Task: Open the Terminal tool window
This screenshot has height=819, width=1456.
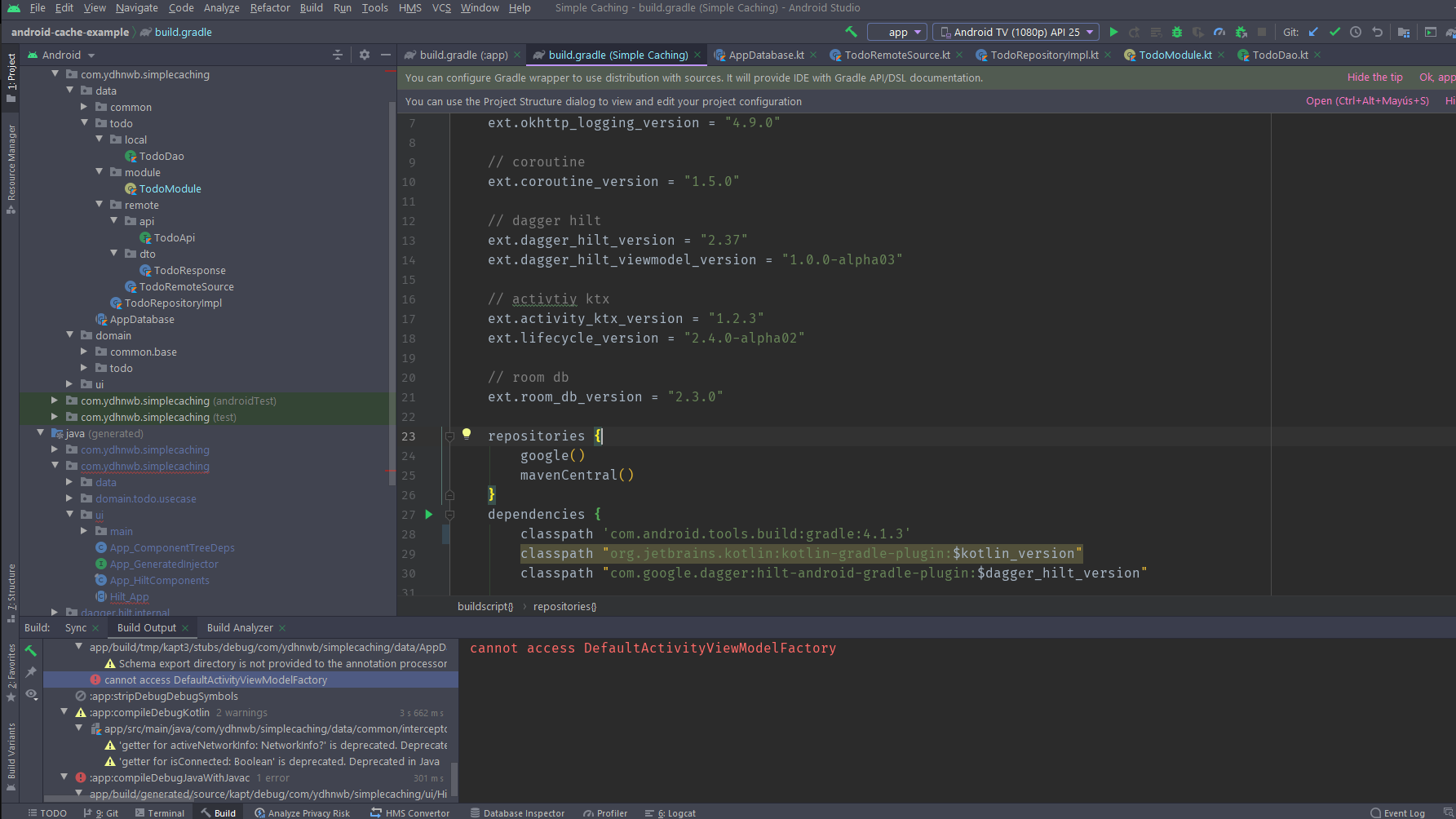Action: [166, 812]
